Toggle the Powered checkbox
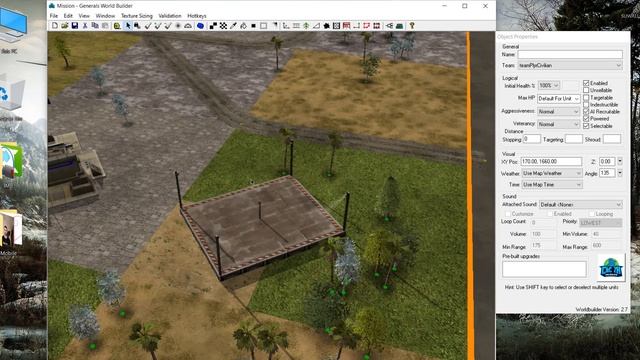 click(x=586, y=119)
